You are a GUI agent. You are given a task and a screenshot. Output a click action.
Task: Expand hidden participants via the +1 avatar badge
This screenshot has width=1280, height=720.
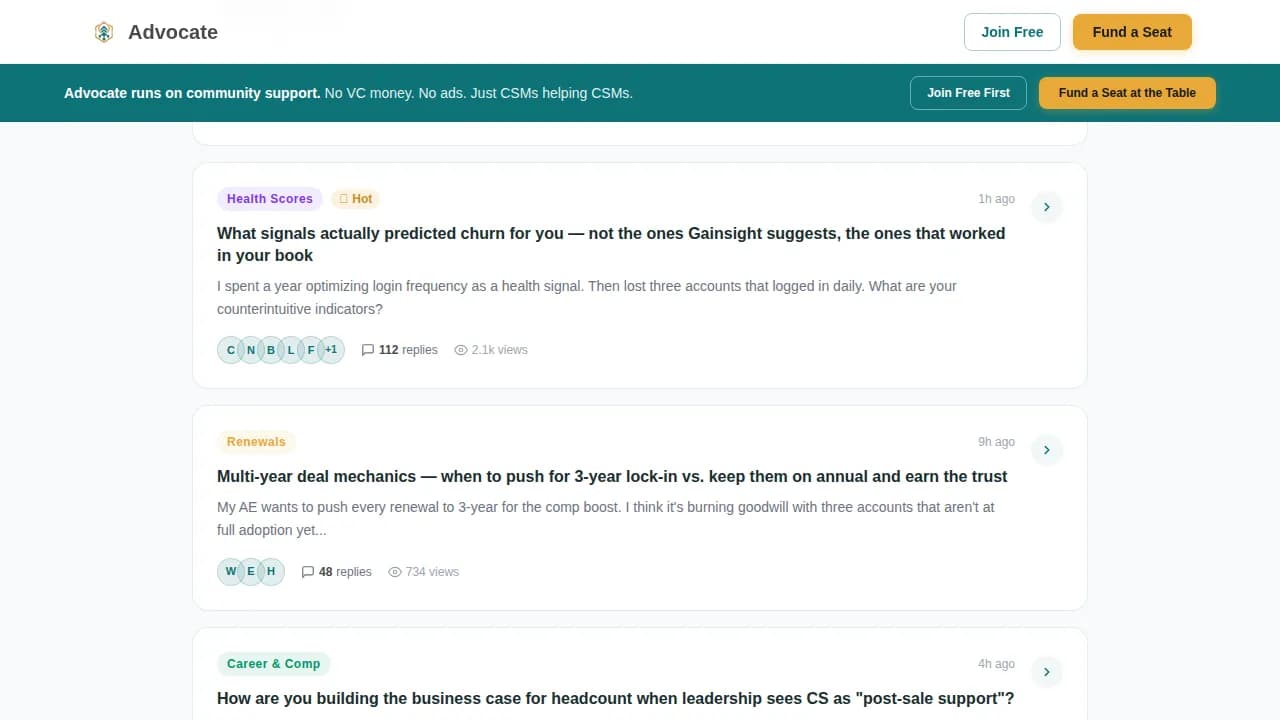click(331, 350)
